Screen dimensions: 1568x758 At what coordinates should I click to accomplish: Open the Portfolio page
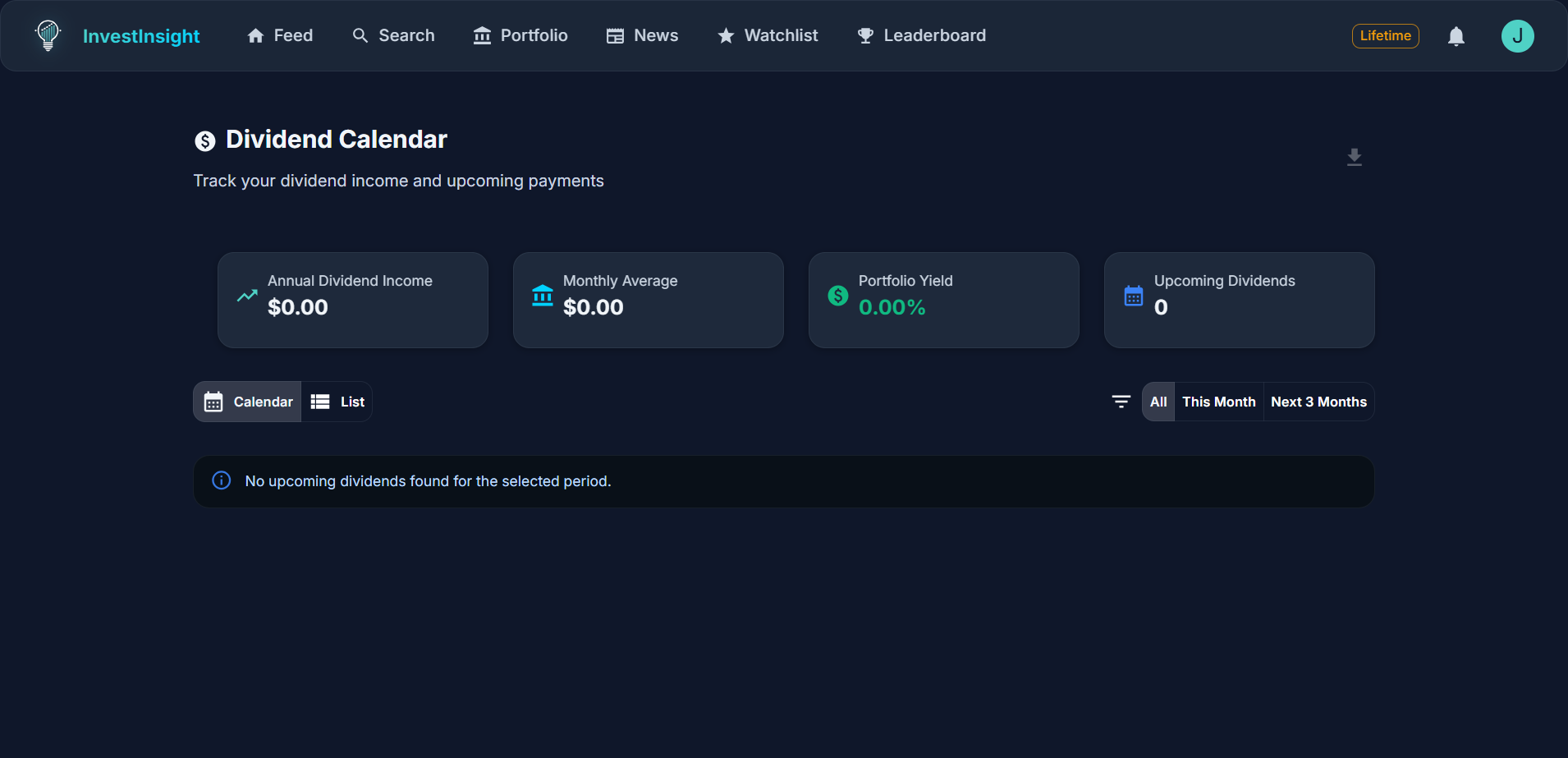520,35
